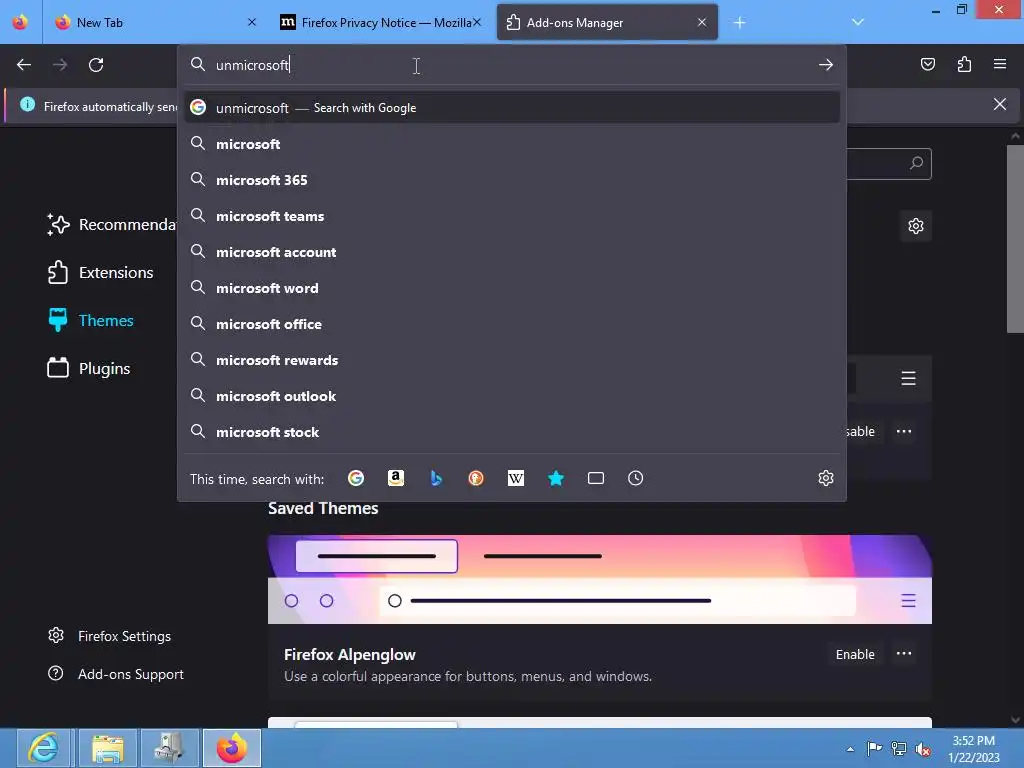Image resolution: width=1024 pixels, height=768 pixels.
Task: Pick the 'microsoft office' suggestion
Action: coord(511,323)
